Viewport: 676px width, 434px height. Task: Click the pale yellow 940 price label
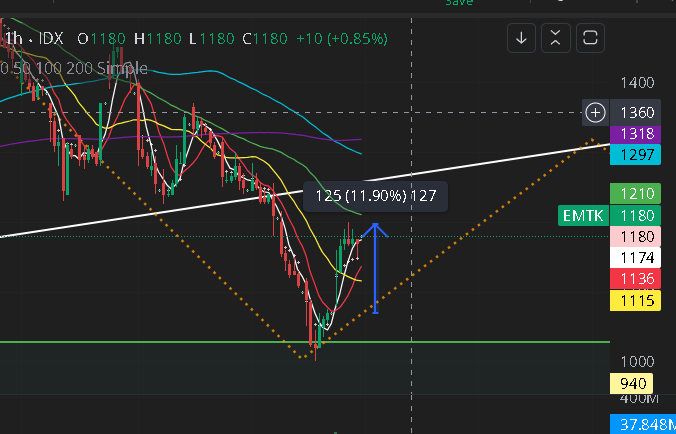click(x=631, y=383)
